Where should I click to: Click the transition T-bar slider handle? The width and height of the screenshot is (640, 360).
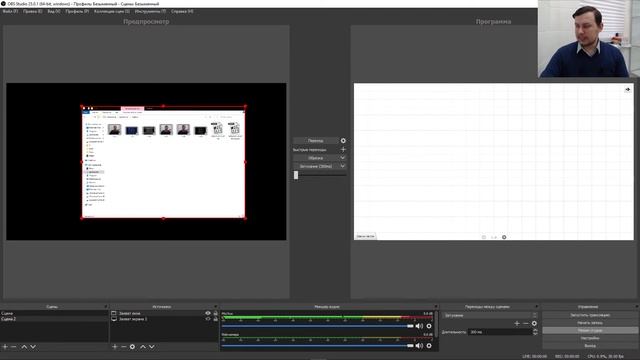point(296,175)
